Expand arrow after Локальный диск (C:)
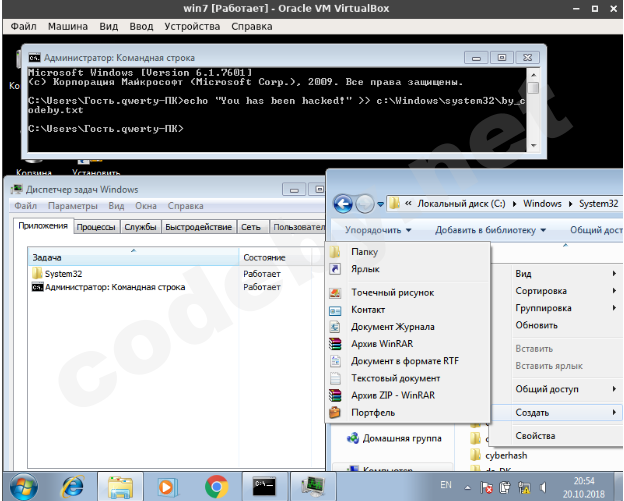 tap(514, 204)
